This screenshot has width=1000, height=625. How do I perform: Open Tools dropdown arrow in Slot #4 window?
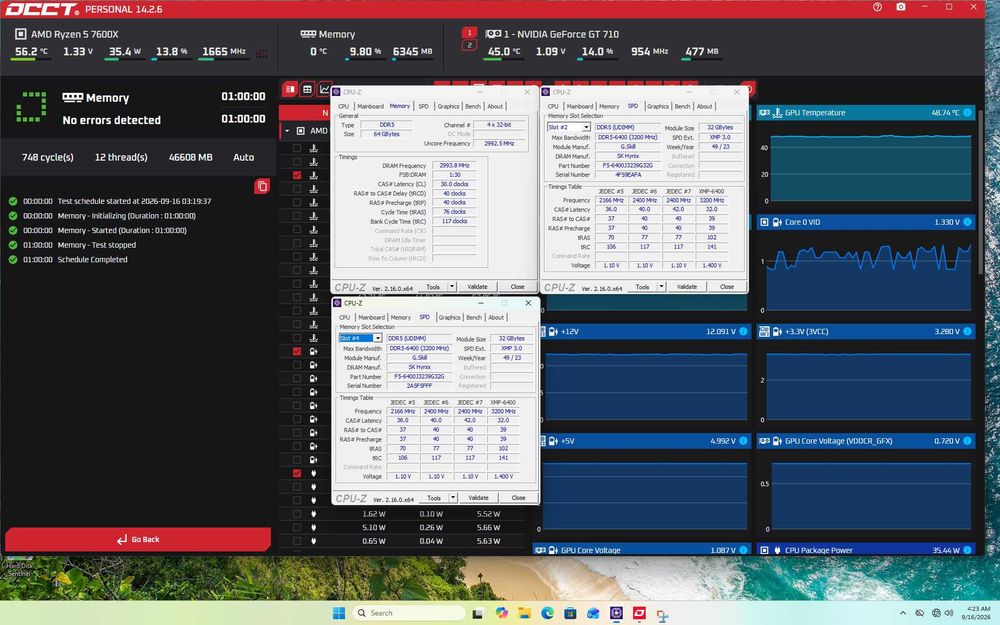point(453,497)
